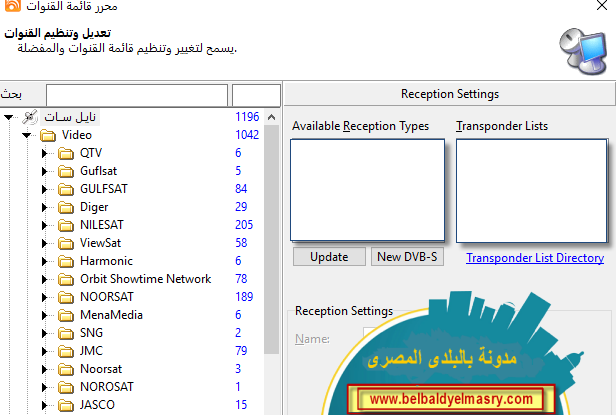Viewport: 616px width, 415px height.
Task: Select the SNG tree row label
Action: [92, 333]
